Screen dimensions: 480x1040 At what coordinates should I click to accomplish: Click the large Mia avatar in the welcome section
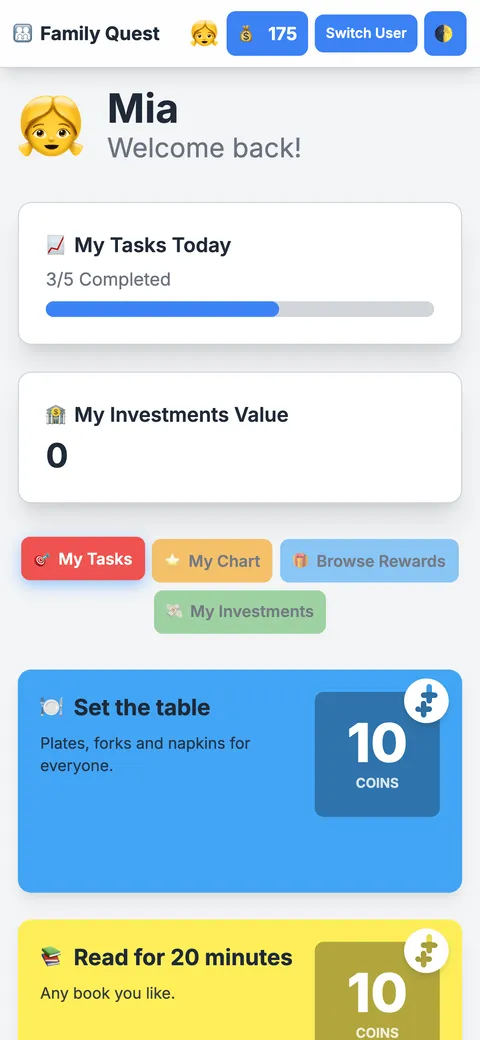pos(50,126)
